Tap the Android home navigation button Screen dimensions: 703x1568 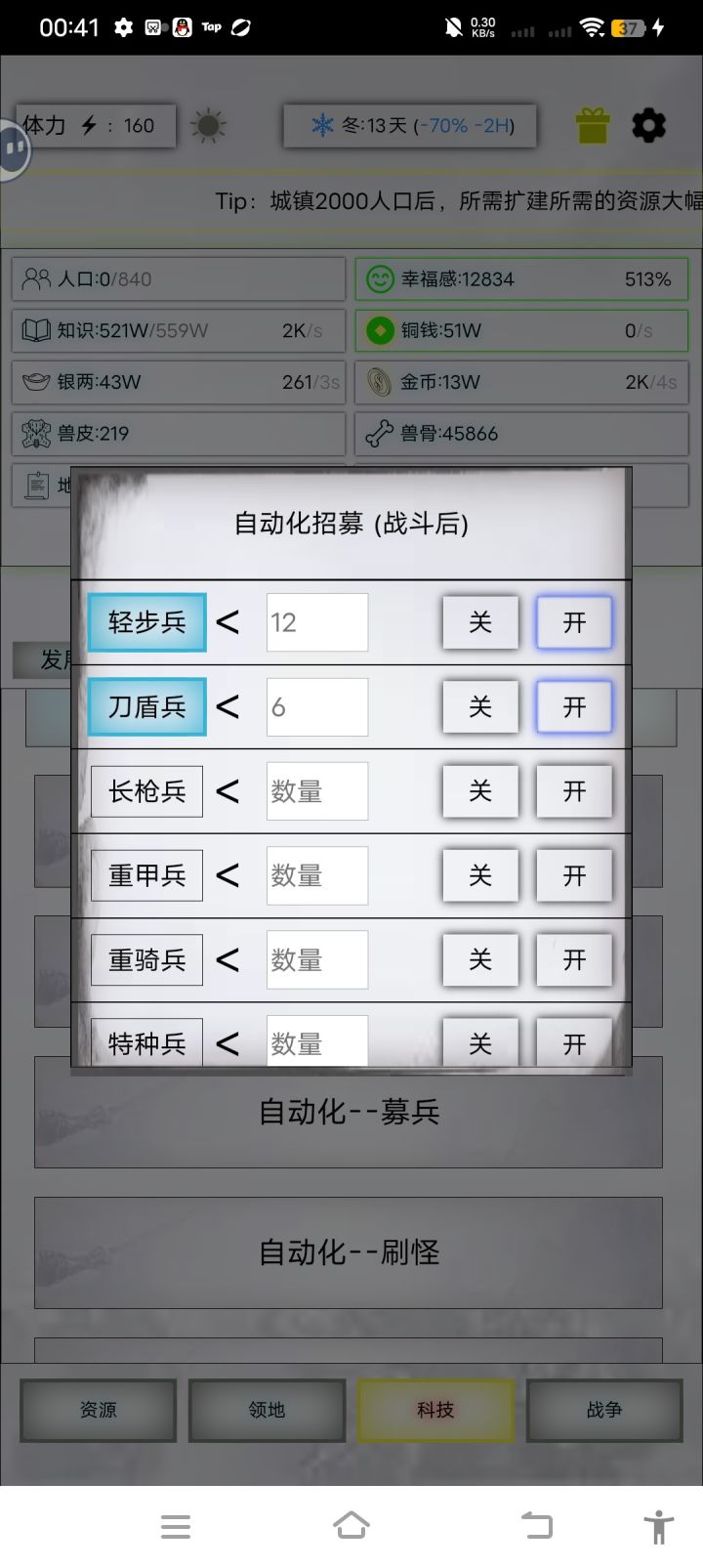point(351,1526)
